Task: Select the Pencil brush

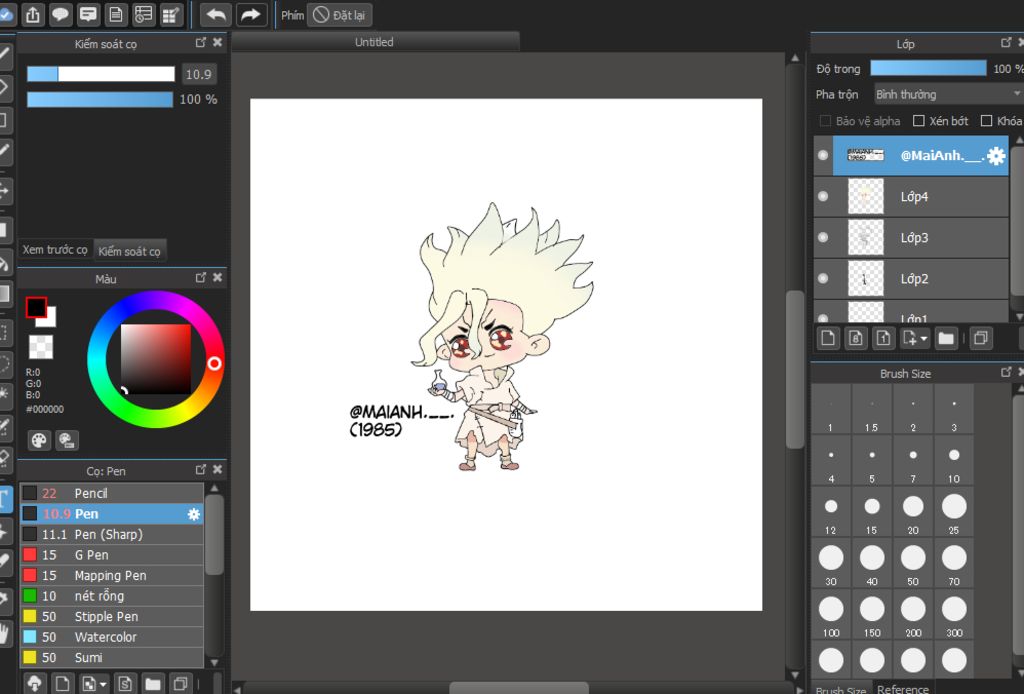Action: pos(112,493)
